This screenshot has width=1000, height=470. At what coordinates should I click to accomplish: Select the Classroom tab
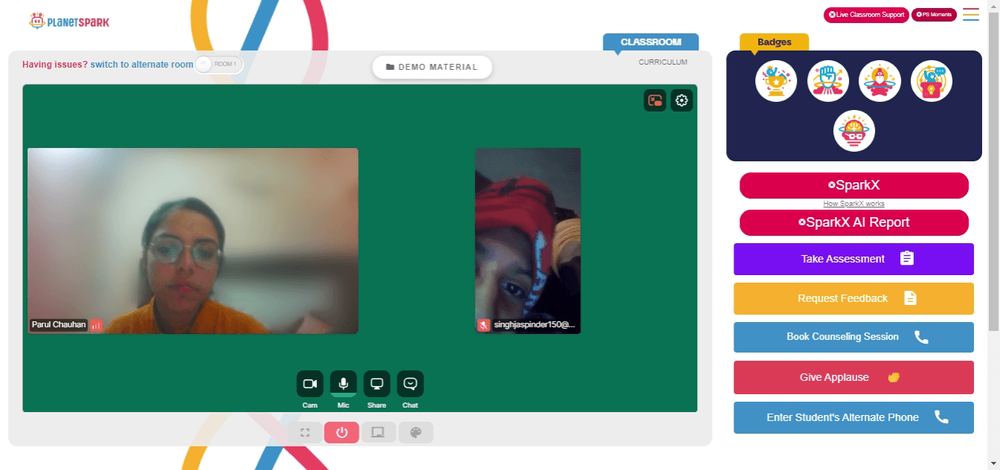point(651,42)
